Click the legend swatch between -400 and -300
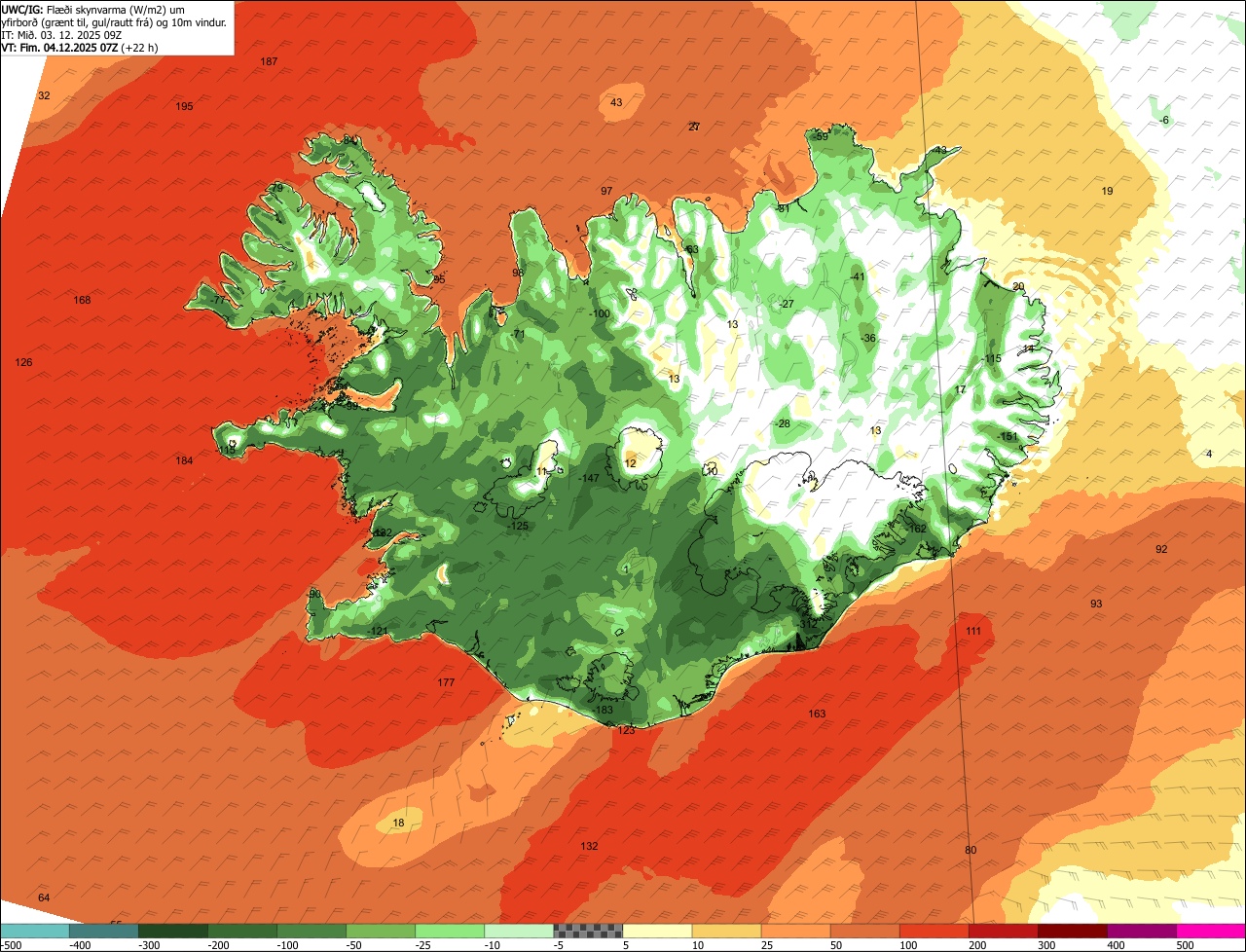Image resolution: width=1246 pixels, height=952 pixels. [x=103, y=931]
